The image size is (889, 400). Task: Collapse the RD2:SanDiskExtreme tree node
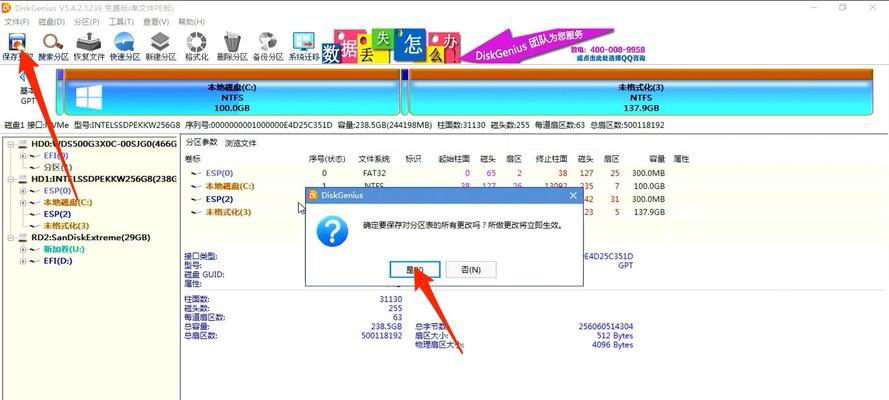tap(12, 237)
